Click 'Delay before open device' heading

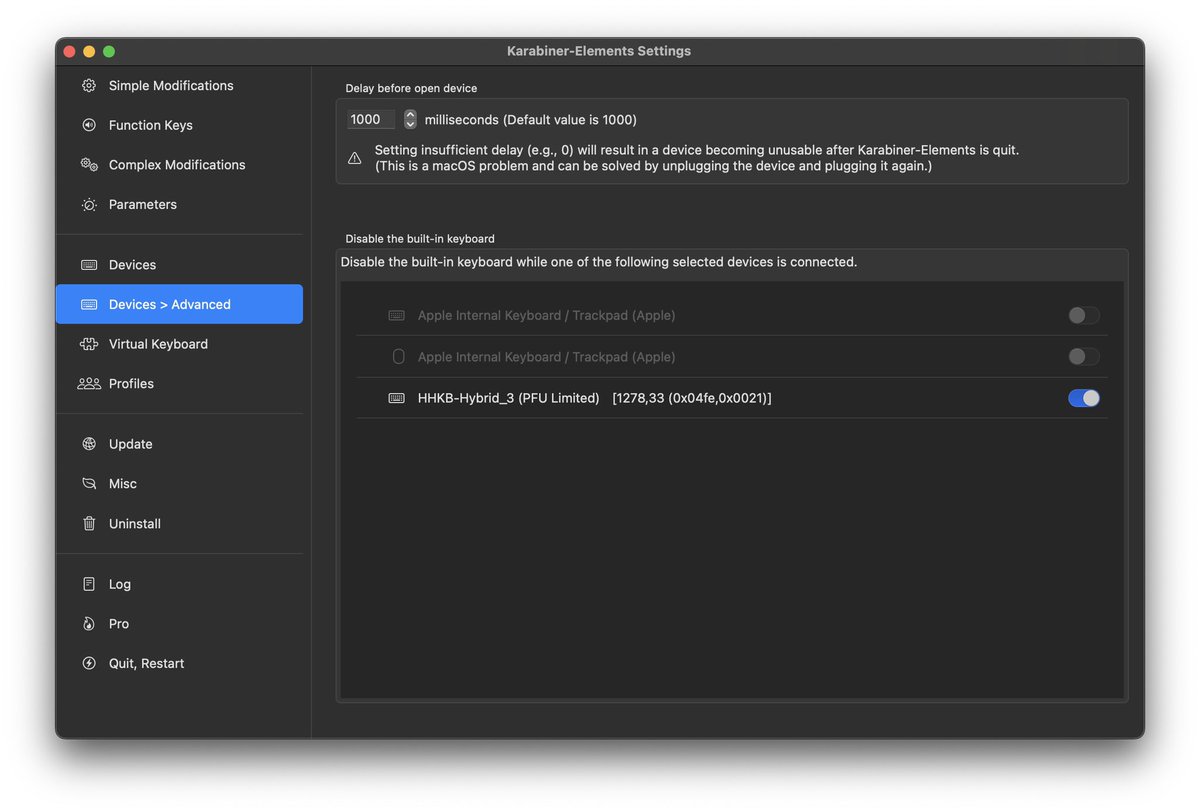(411, 88)
